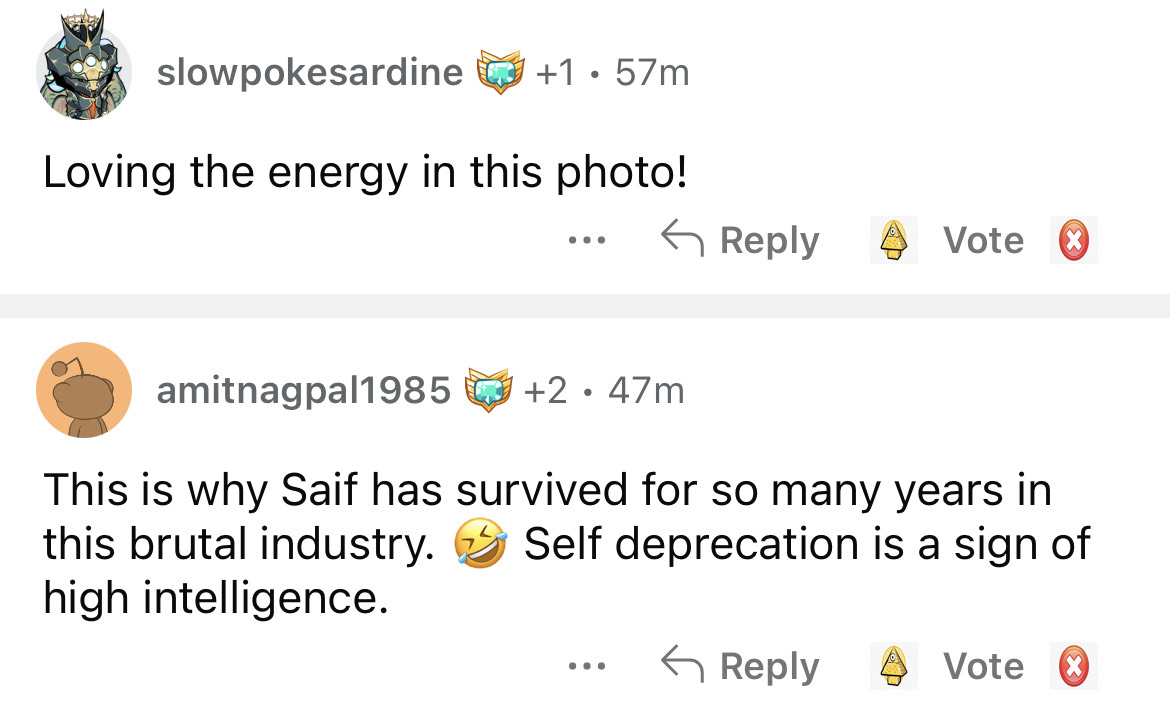Visit the amitnagpal1985 username profile link
Screen dimensions: 1170x704
coord(304,389)
